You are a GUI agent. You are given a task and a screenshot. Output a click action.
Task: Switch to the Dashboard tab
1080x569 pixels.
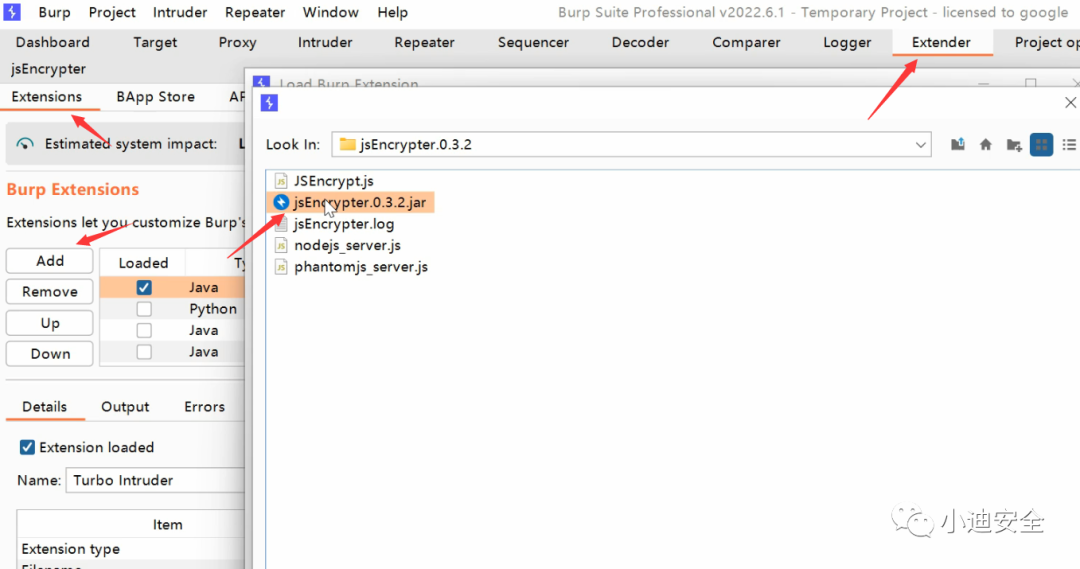coord(52,42)
